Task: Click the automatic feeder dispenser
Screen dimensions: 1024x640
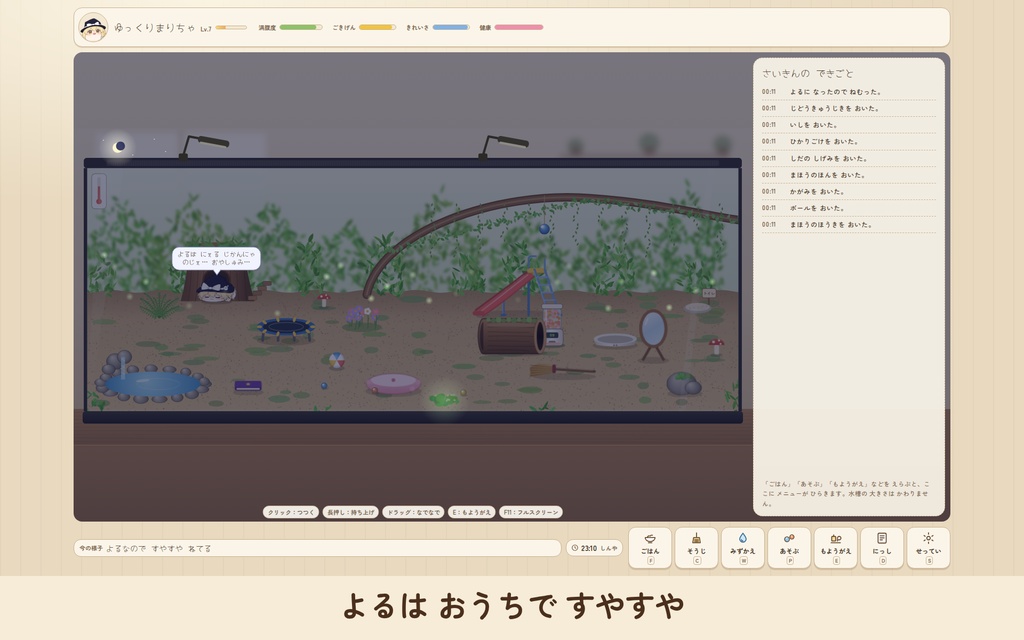Action: [x=553, y=325]
